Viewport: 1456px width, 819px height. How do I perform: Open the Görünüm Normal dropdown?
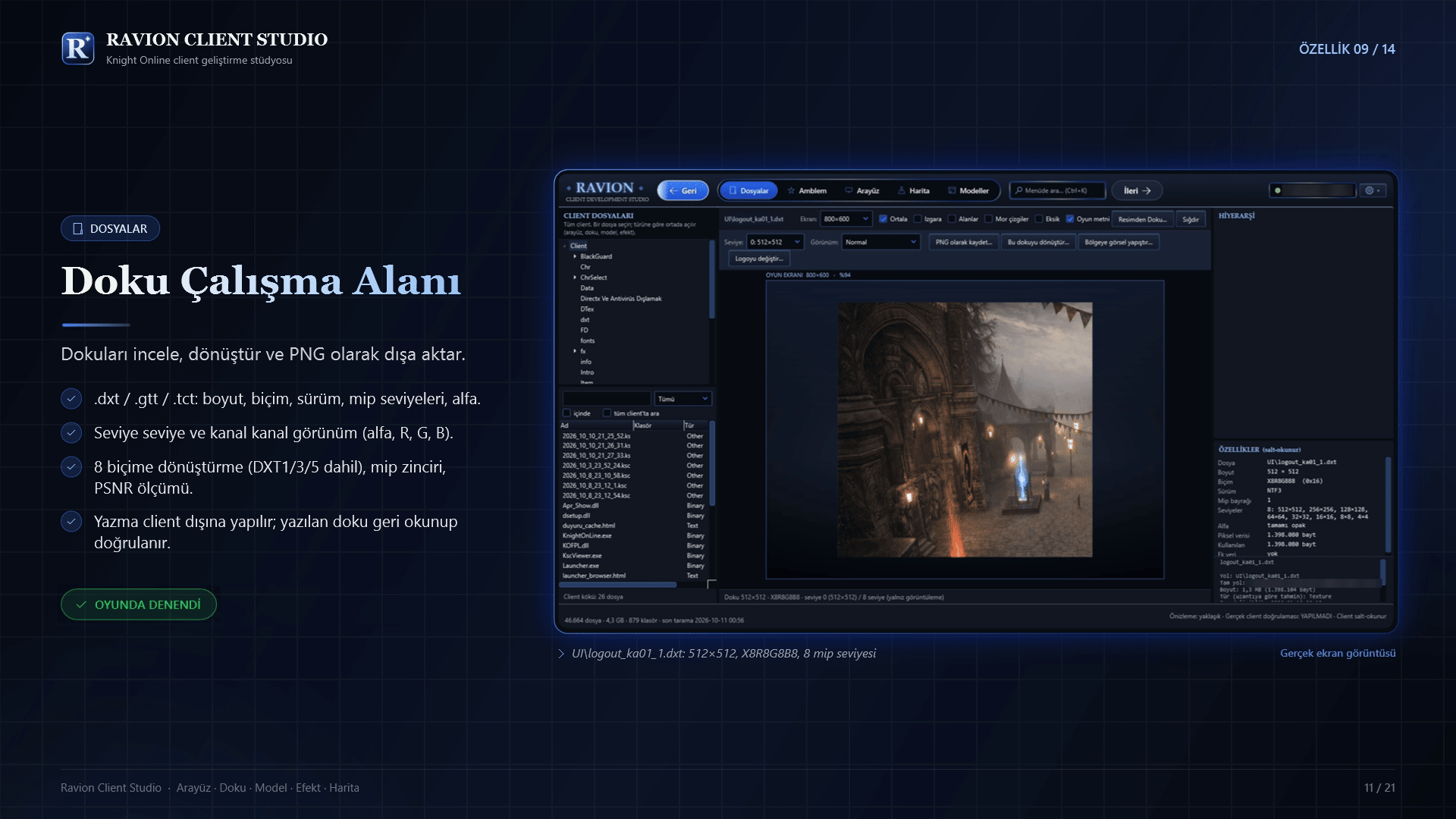(x=881, y=242)
